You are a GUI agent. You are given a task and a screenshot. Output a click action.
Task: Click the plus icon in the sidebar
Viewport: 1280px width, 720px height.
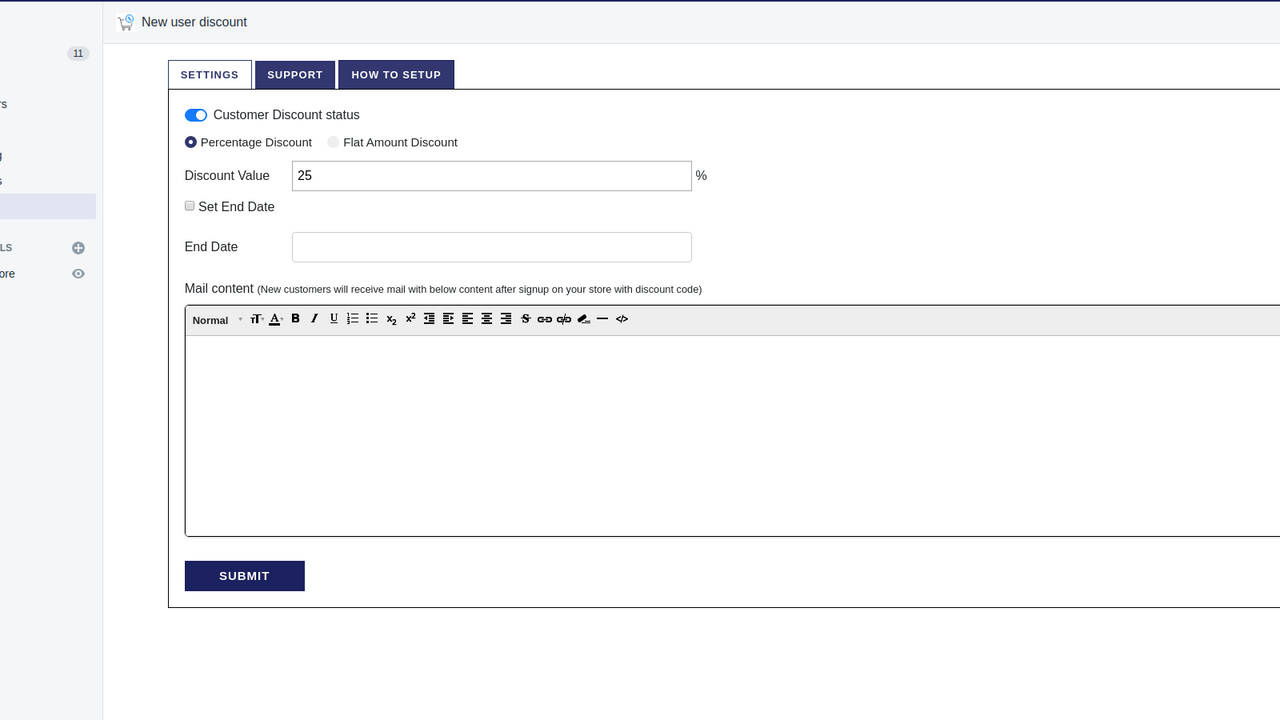pyautogui.click(x=78, y=248)
